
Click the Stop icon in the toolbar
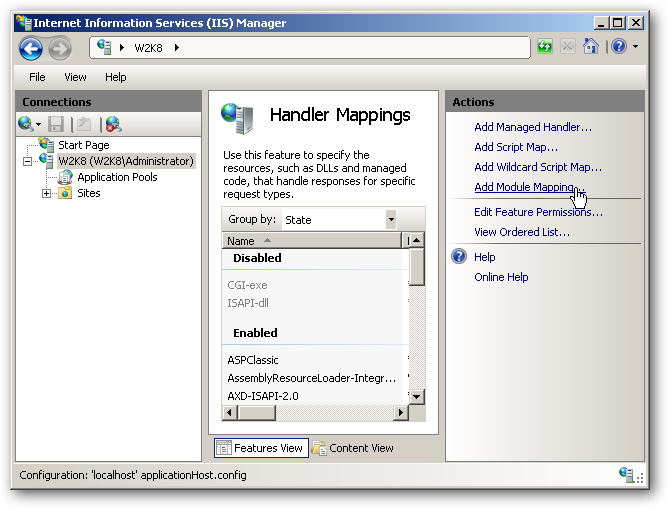[567, 46]
